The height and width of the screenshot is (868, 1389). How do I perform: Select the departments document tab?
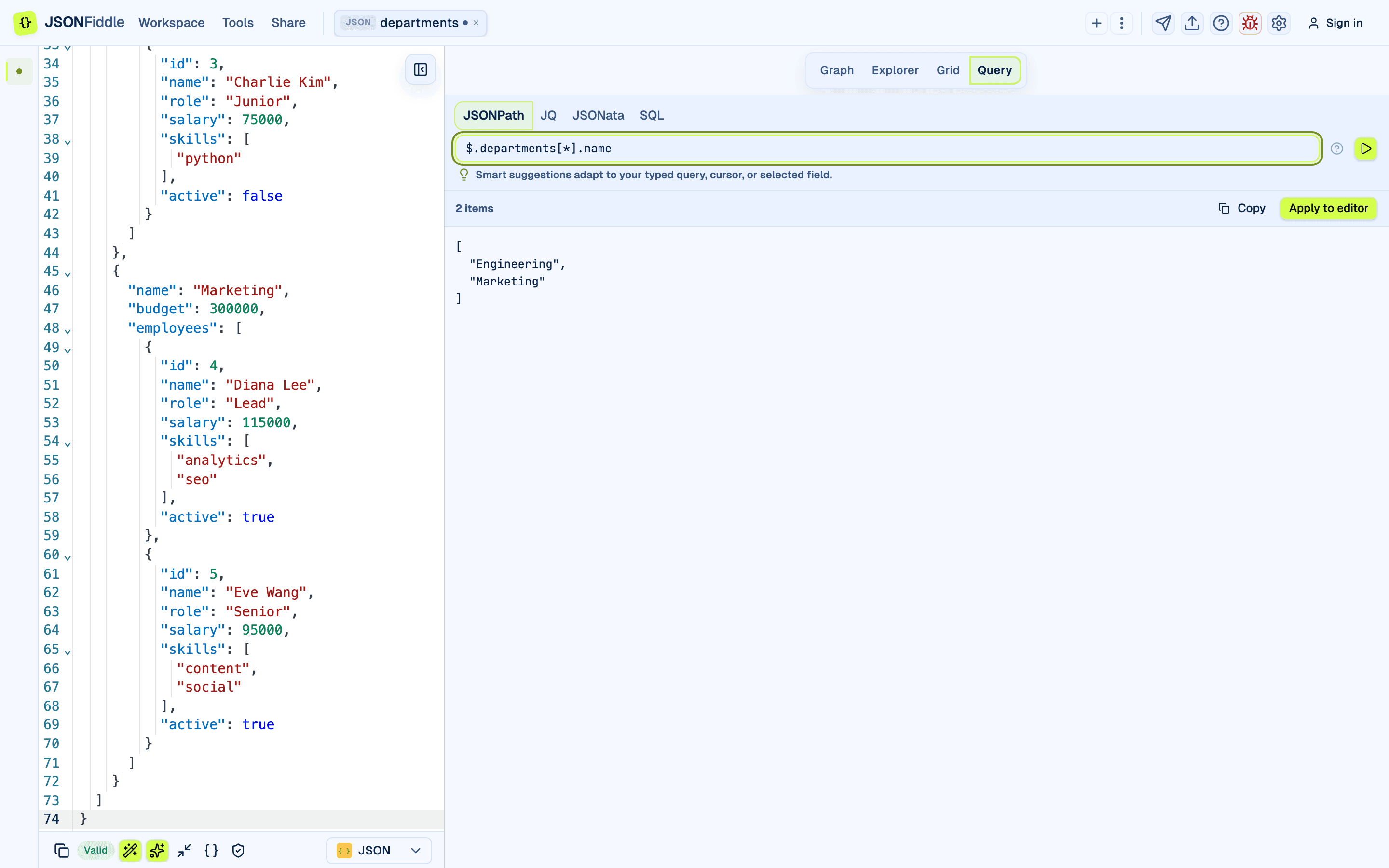tap(411, 23)
